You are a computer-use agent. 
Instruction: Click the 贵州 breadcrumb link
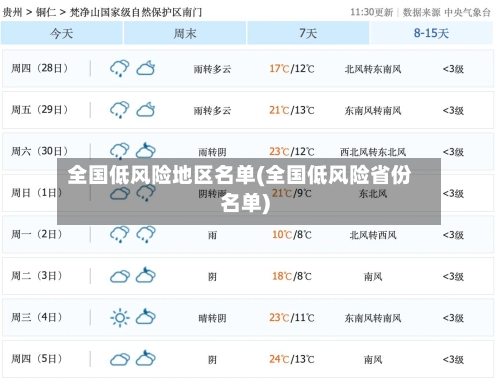[x=12, y=13]
